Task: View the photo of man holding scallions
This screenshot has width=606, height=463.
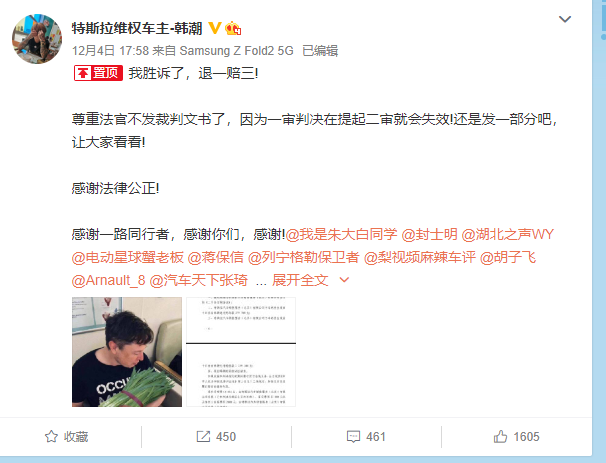Action: (127, 352)
